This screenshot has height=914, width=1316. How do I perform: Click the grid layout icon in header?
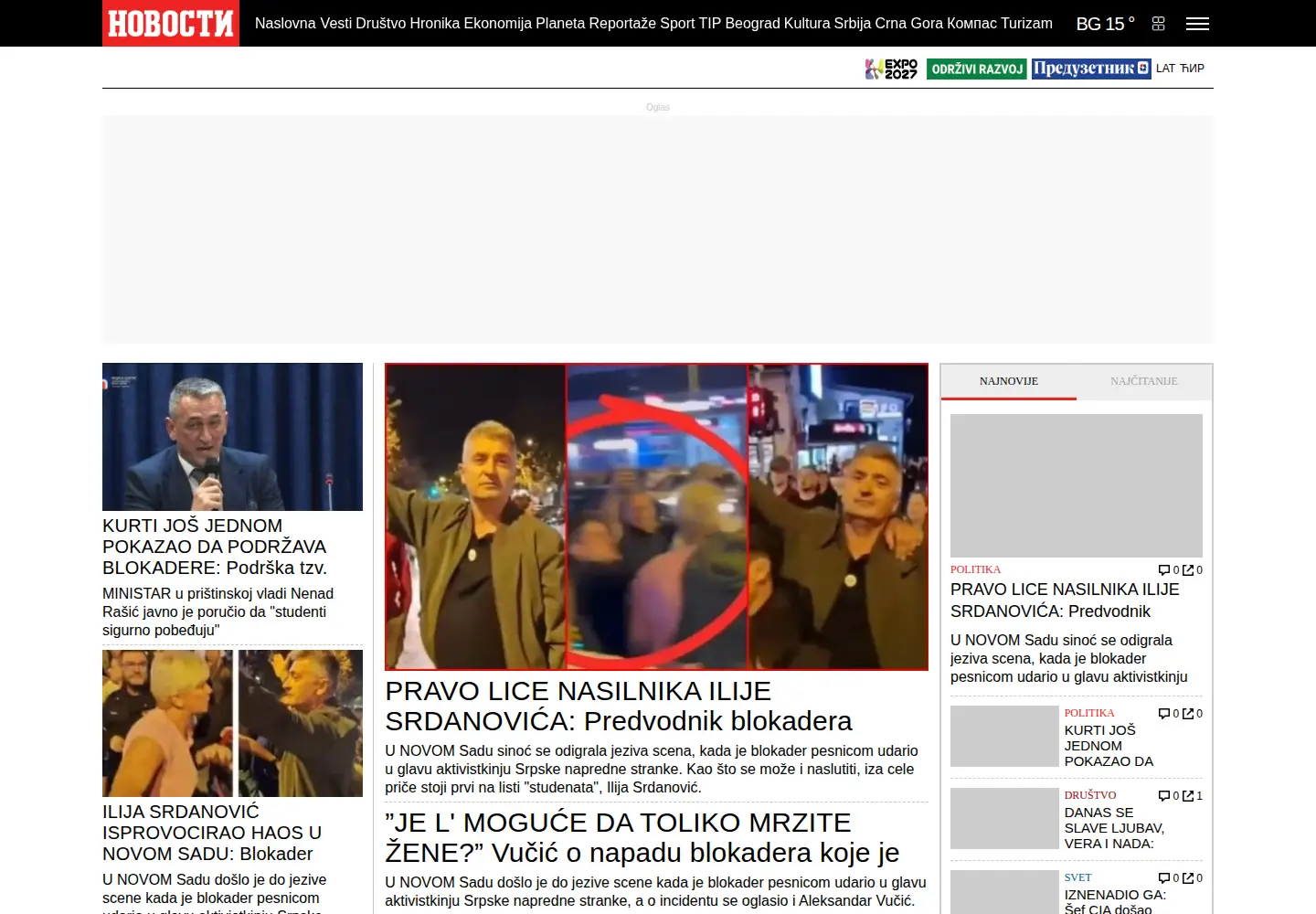point(1158,24)
